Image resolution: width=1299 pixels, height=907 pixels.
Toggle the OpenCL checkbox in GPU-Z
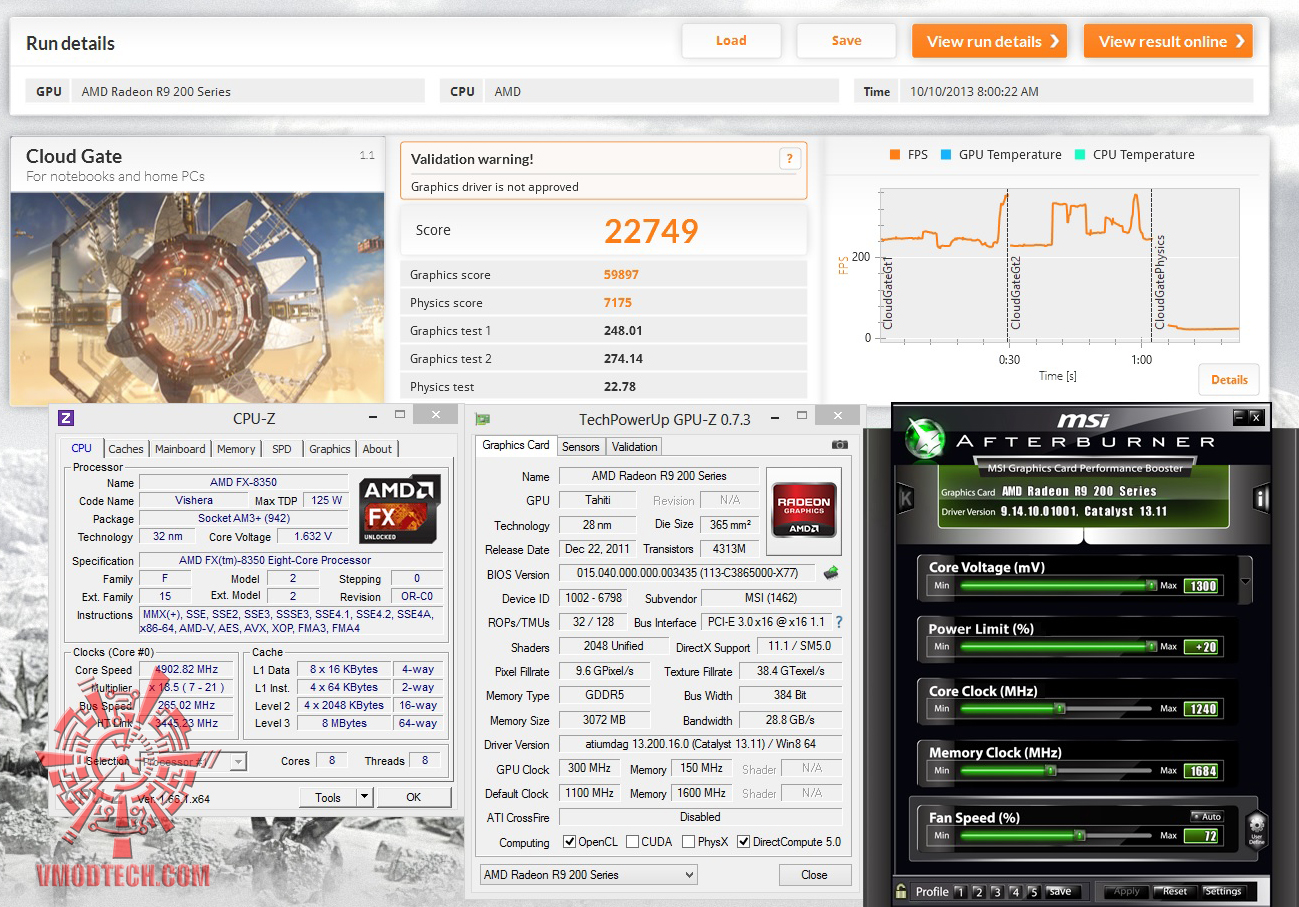point(569,842)
